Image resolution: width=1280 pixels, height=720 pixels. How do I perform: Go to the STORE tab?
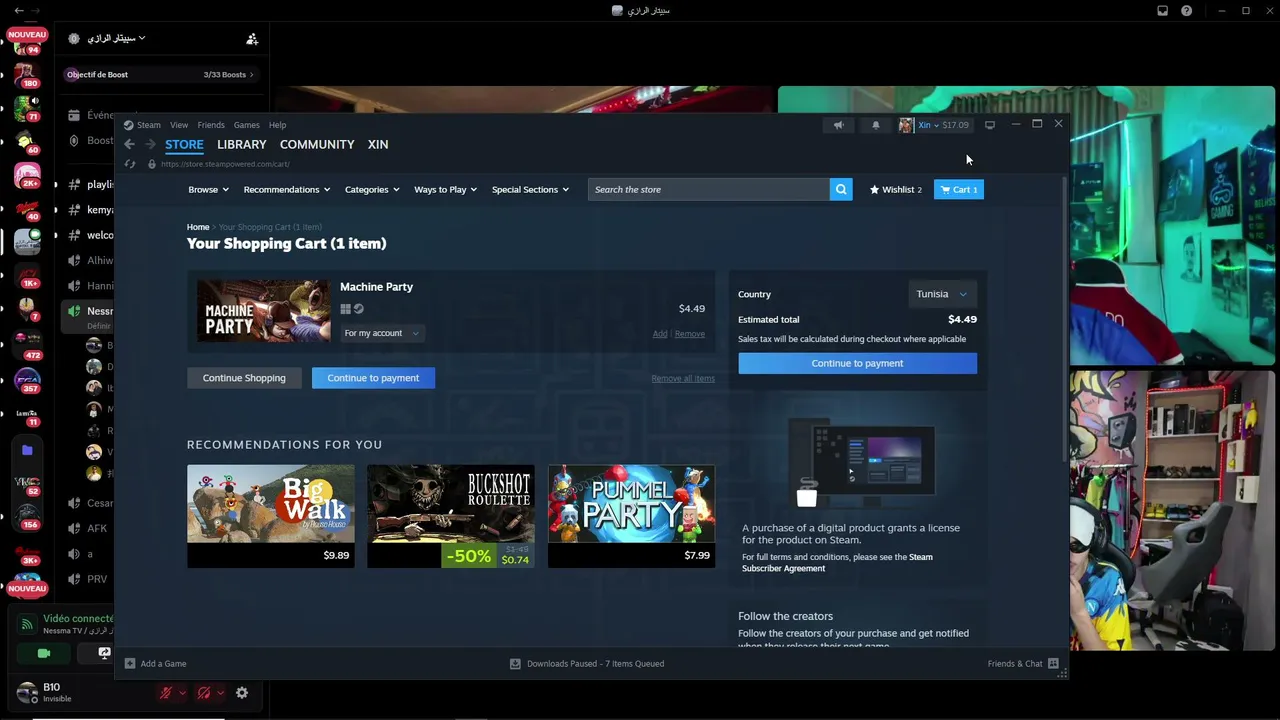(x=184, y=144)
